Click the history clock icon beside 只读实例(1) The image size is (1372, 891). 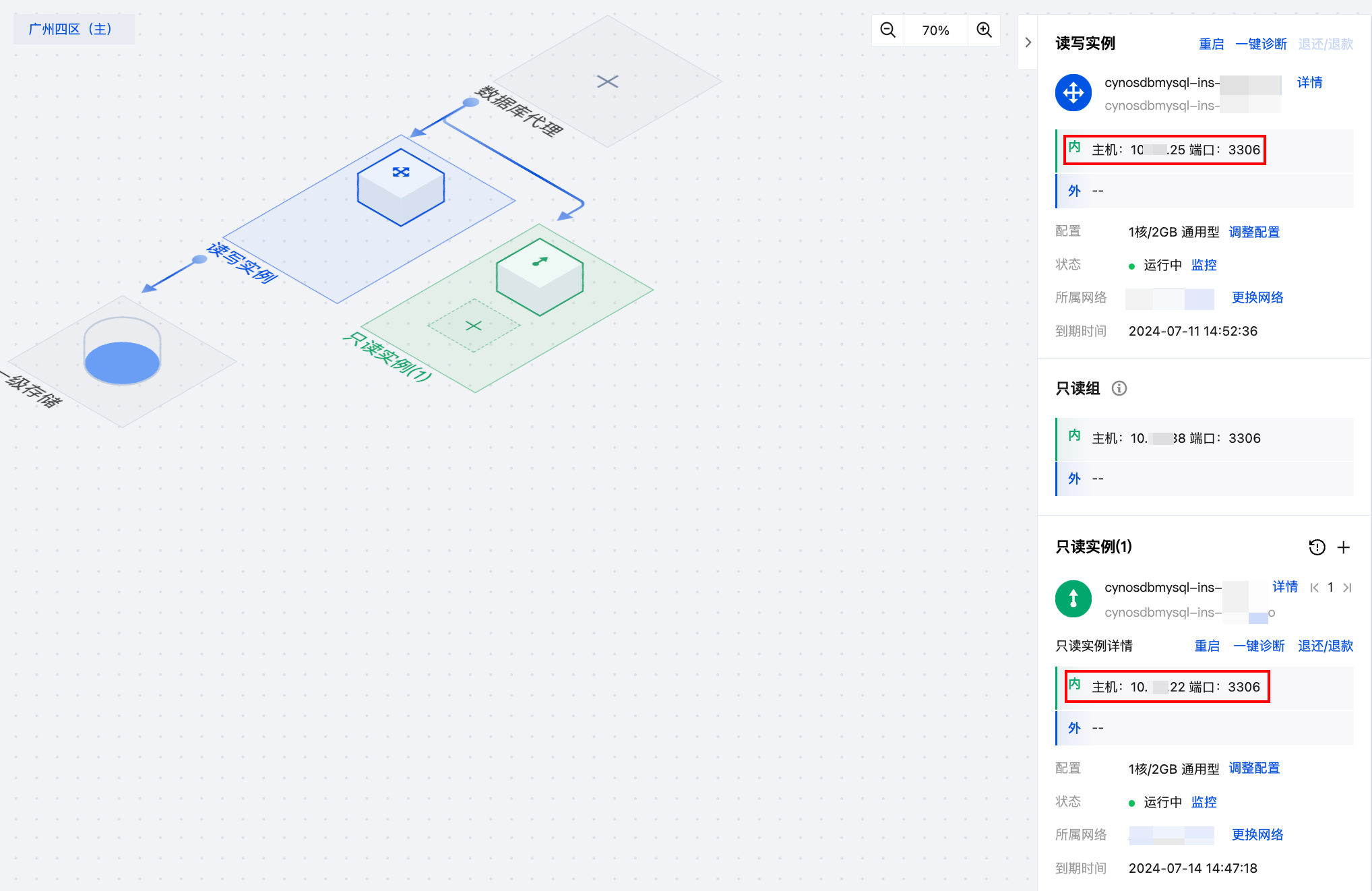pos(1317,547)
